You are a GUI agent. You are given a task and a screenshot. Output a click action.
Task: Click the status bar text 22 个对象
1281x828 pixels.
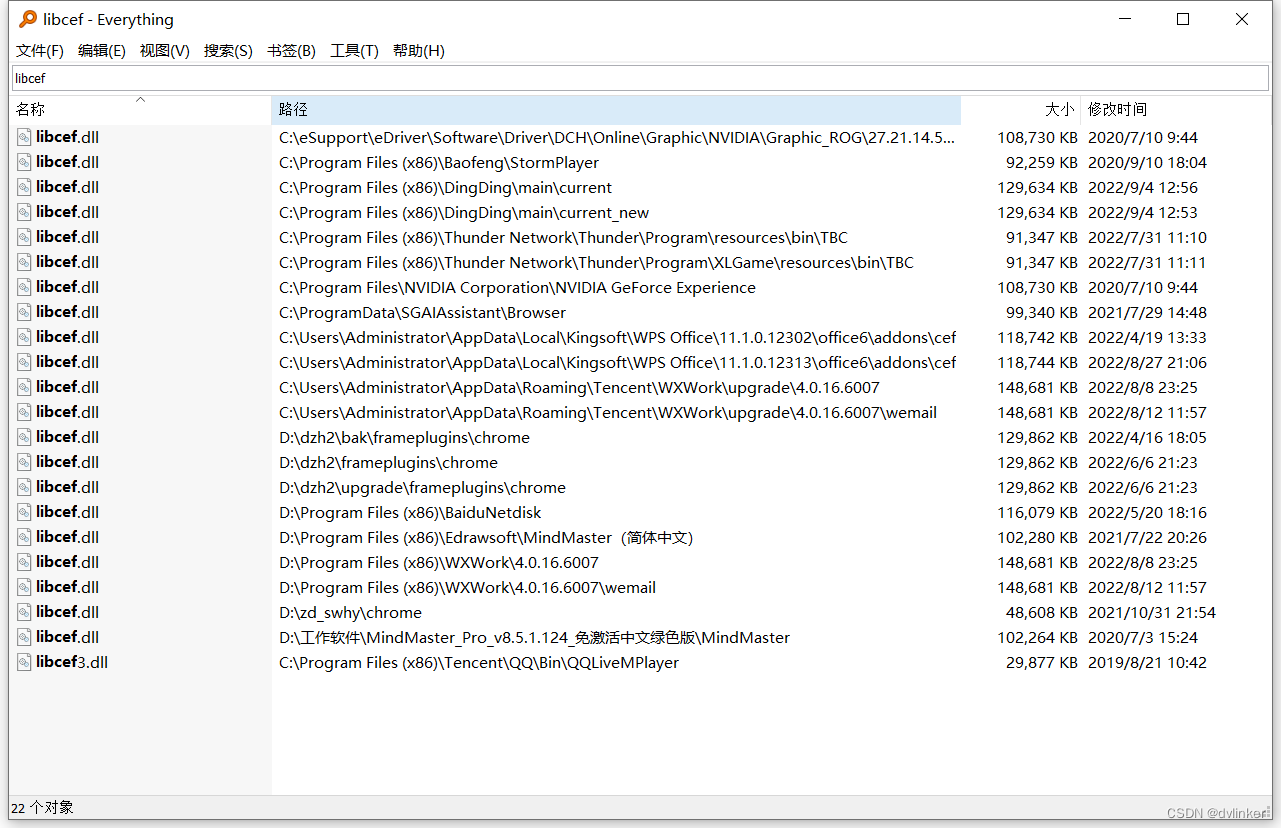(x=43, y=807)
